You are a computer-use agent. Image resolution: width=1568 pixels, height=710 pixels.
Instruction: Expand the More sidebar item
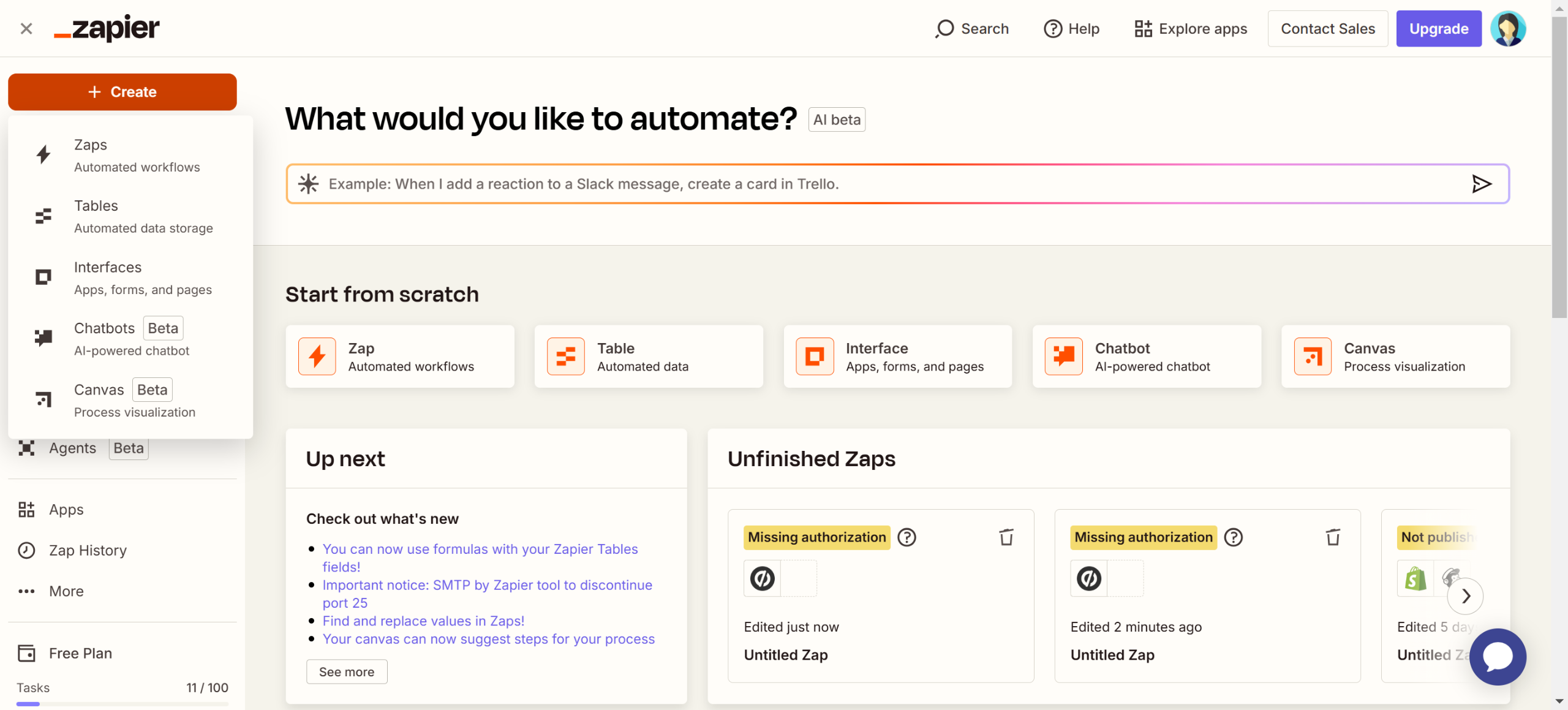coord(66,591)
